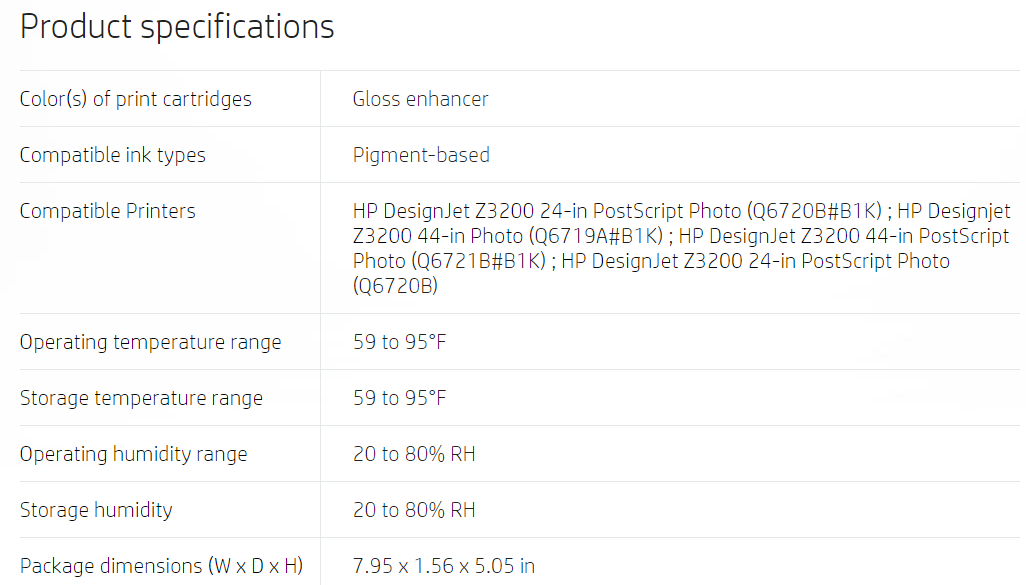Select the Package dimensions (W x D x H) label
1026x585 pixels.
[161, 566]
